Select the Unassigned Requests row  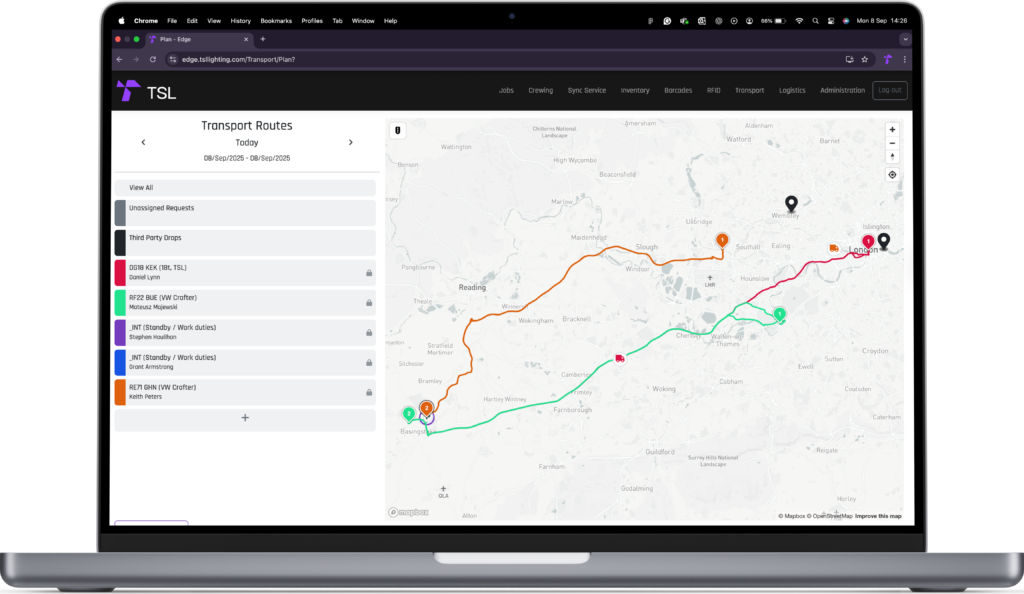pyautogui.click(x=245, y=213)
